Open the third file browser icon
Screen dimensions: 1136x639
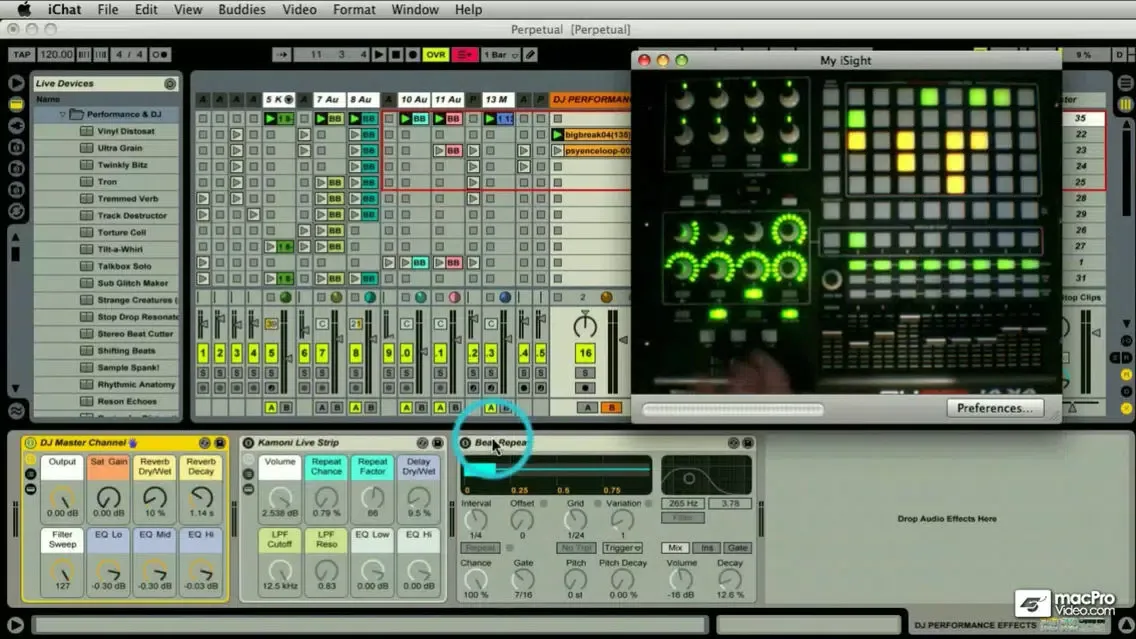click(x=16, y=190)
